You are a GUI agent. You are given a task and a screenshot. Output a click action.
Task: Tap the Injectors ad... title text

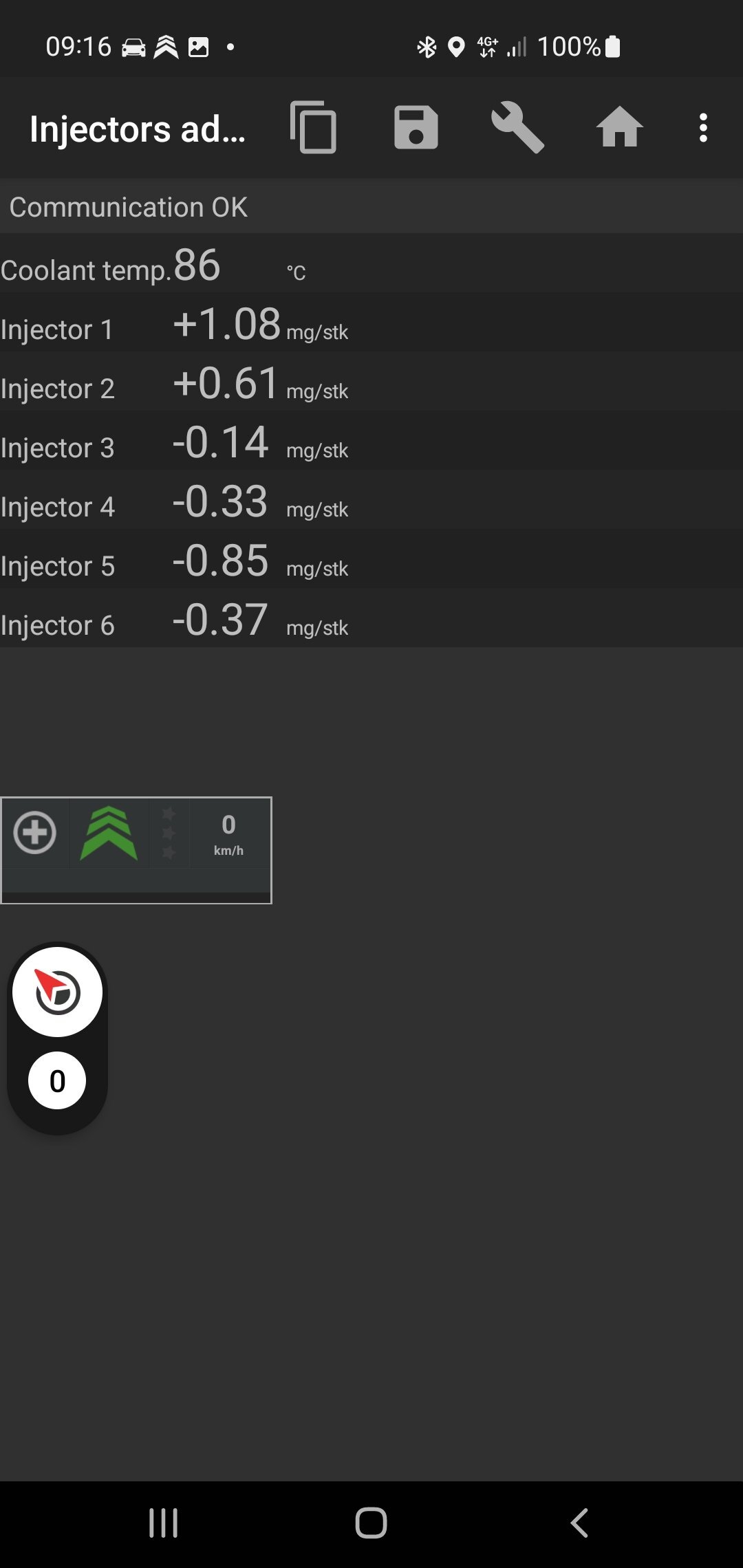(138, 129)
